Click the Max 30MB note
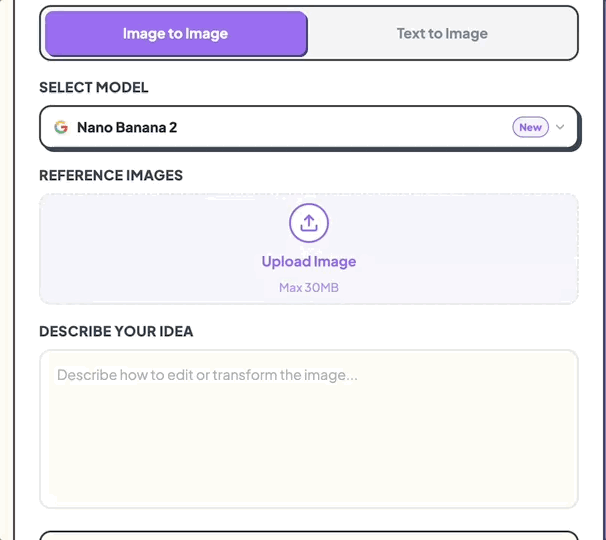This screenshot has width=606, height=540. pyautogui.click(x=309, y=288)
